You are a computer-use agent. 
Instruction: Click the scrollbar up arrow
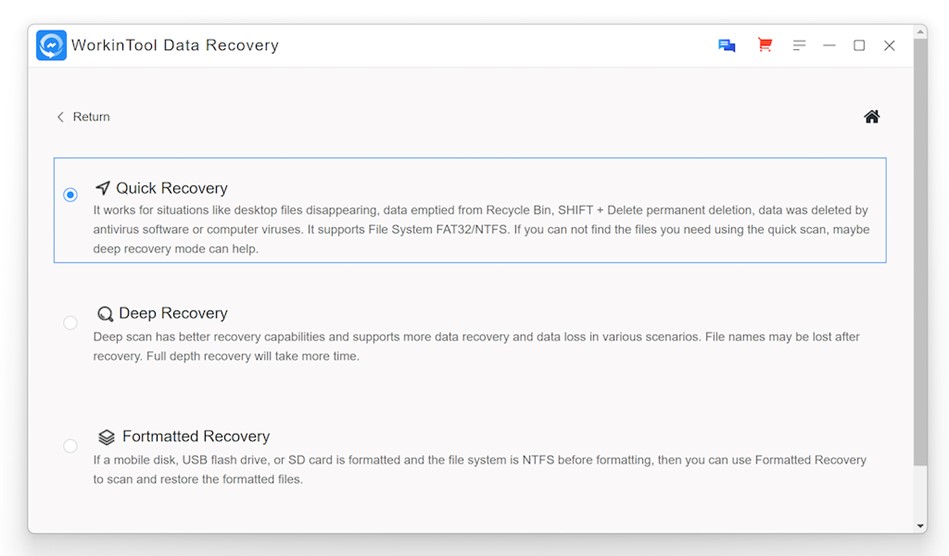point(921,30)
